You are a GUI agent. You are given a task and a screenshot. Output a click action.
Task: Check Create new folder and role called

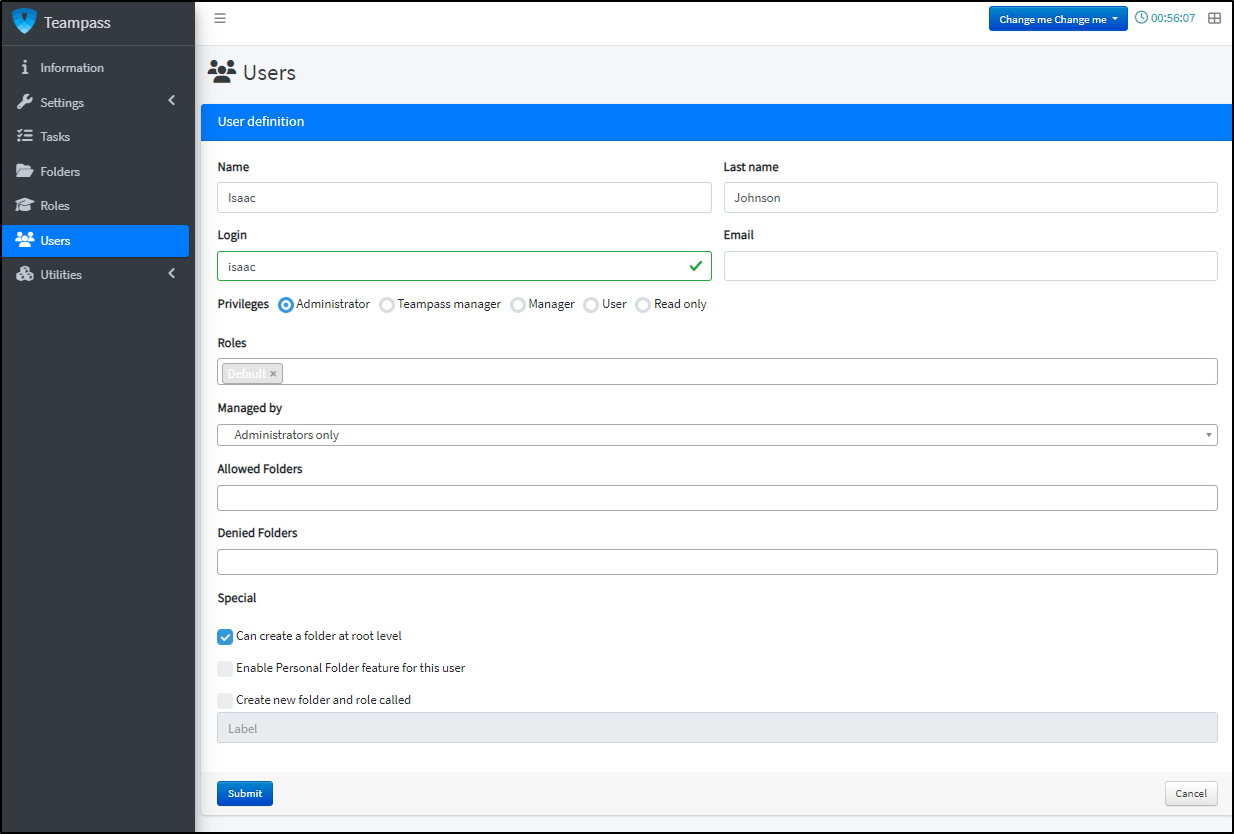pyautogui.click(x=225, y=701)
